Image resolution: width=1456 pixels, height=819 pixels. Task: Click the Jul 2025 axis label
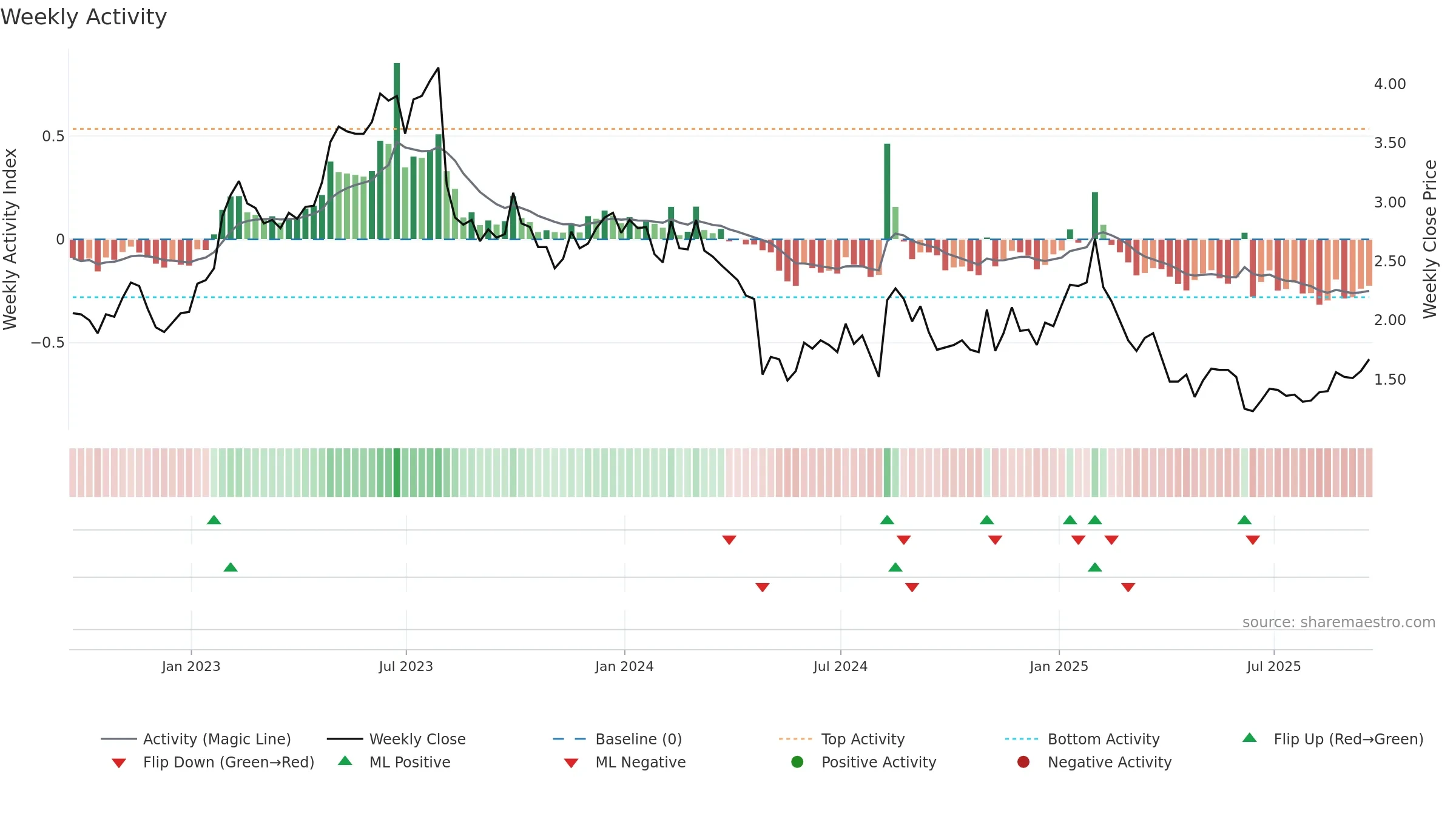click(x=1274, y=666)
